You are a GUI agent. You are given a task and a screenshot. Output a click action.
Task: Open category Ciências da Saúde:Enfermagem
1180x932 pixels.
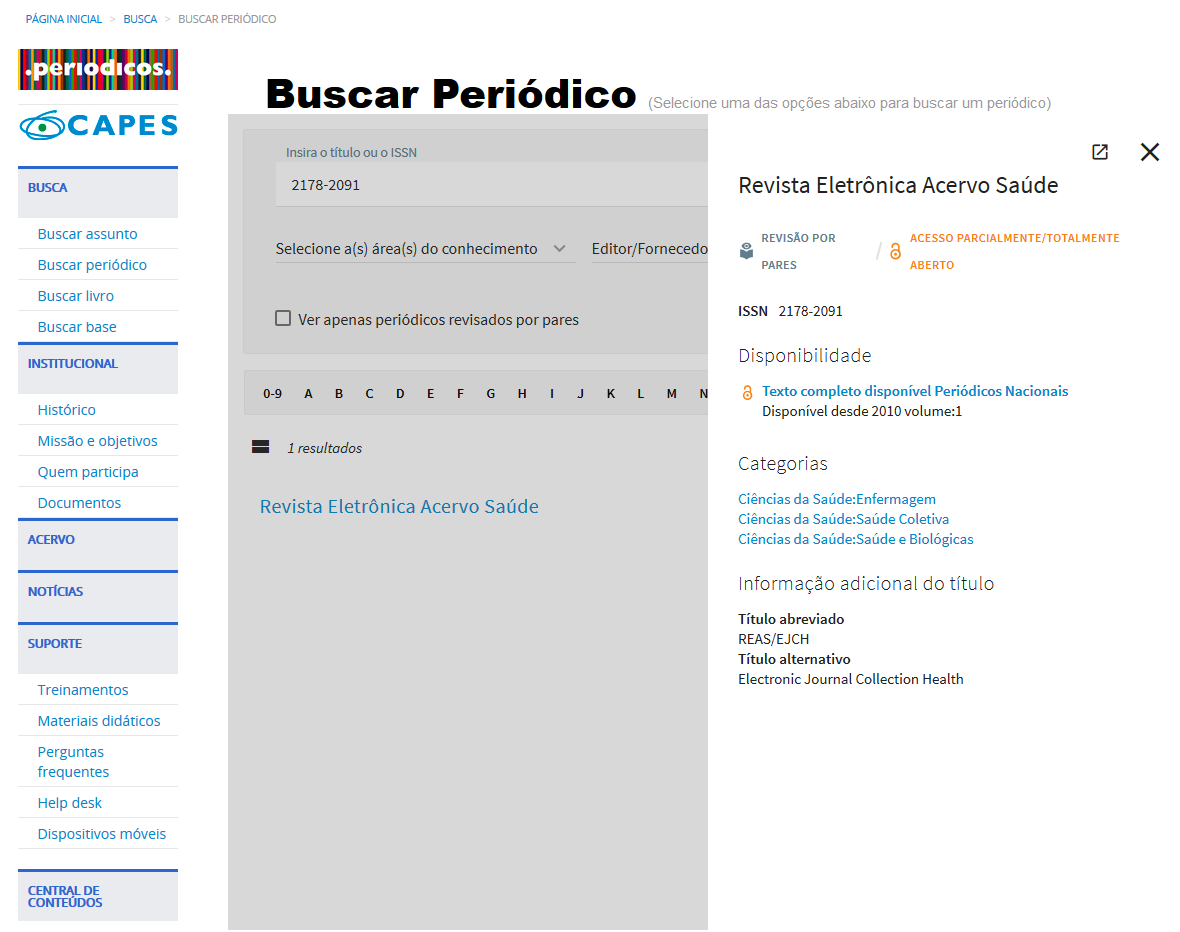[x=837, y=499]
